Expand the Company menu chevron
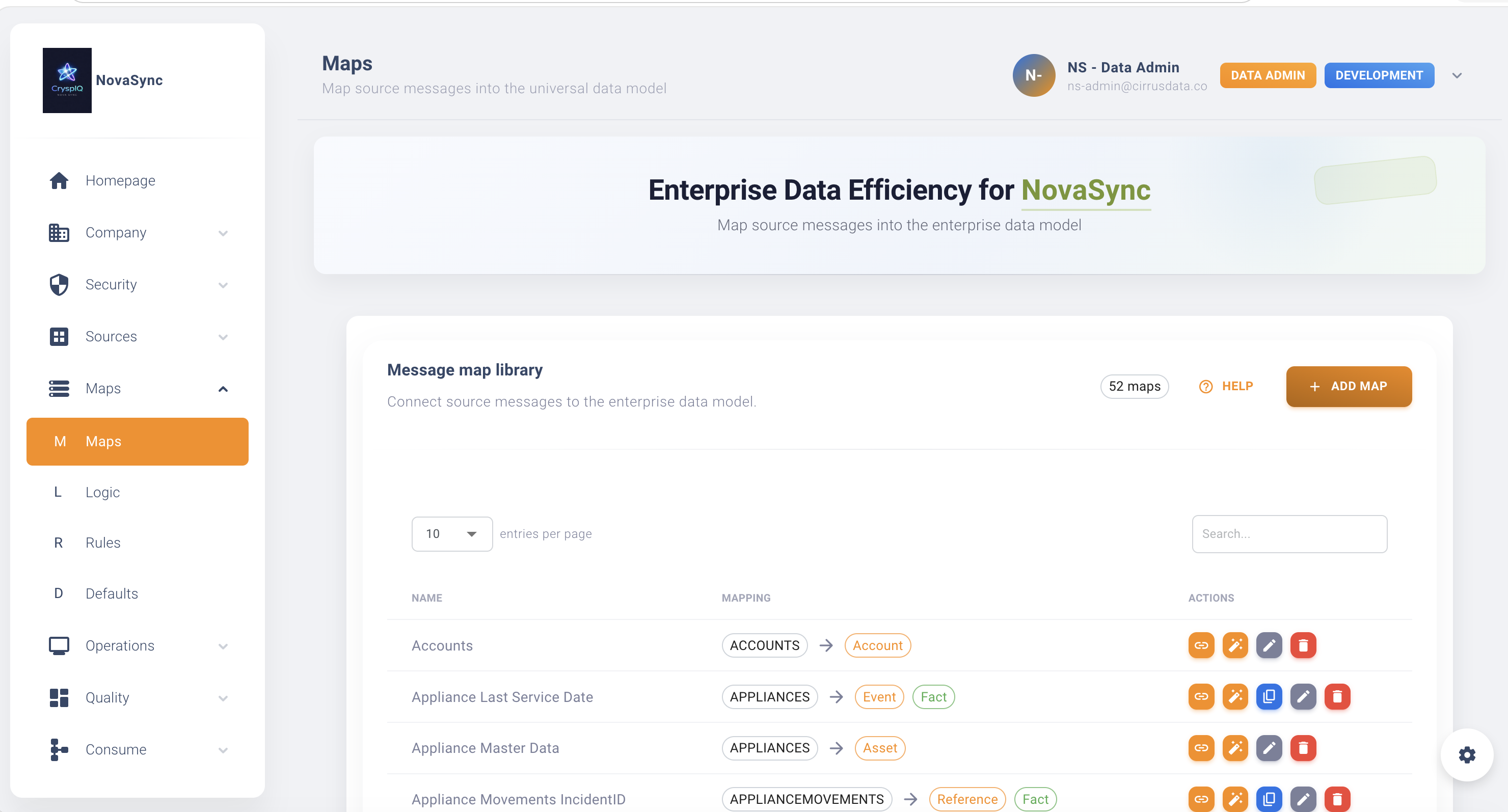Screen dimensions: 1508x812 click(223, 233)
